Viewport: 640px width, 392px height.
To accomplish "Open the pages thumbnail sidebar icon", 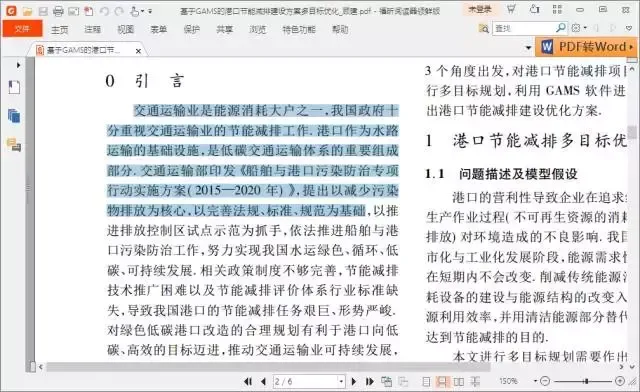I will [x=14, y=116].
